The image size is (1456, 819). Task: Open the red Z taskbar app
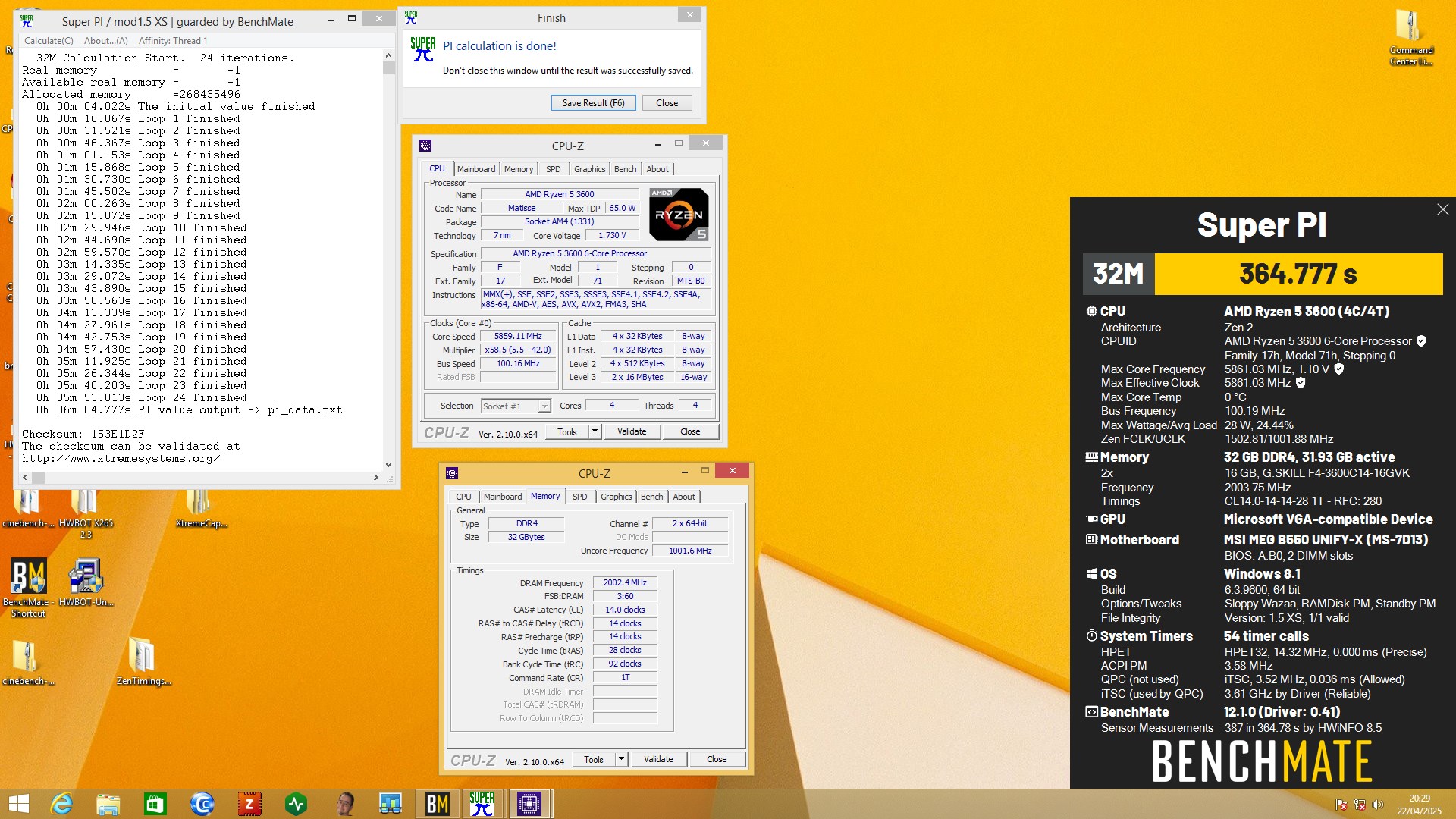coord(249,804)
